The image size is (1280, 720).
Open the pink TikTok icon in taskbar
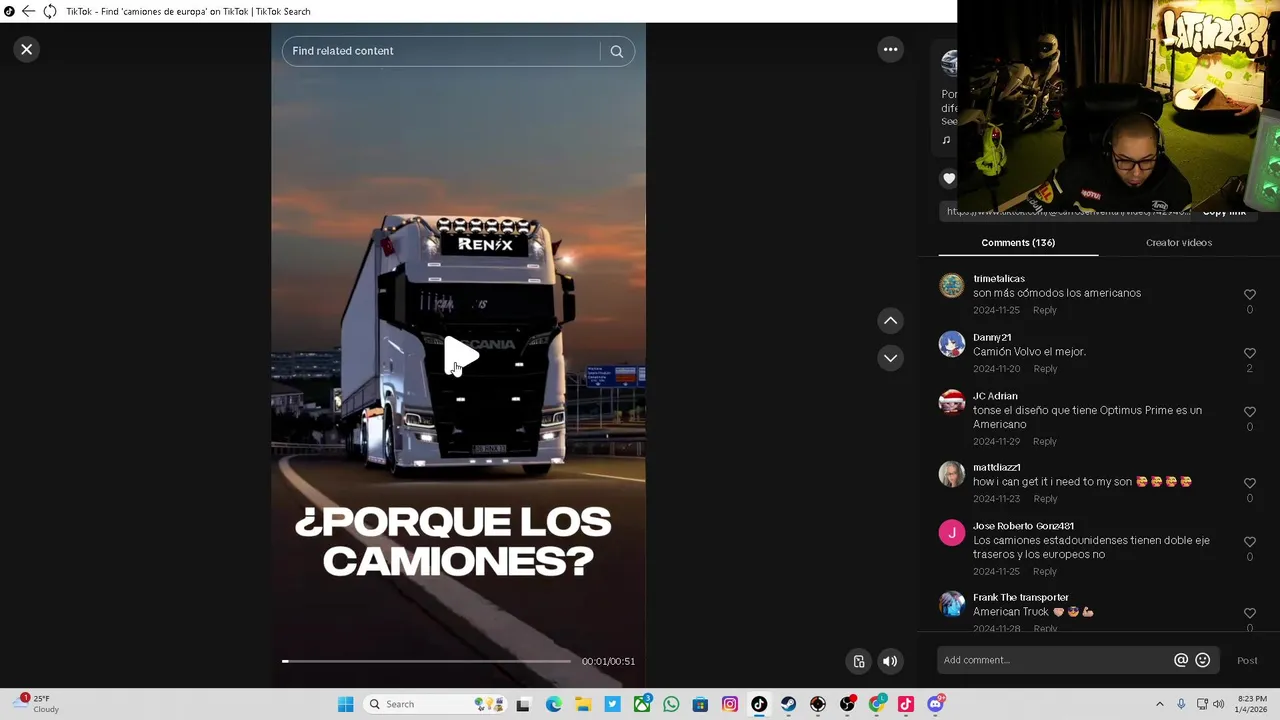point(906,704)
